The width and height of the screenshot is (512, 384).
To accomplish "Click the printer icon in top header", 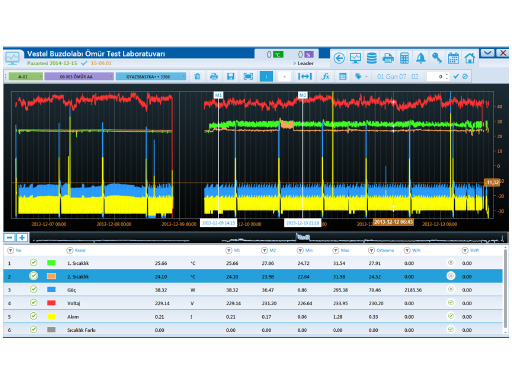I will click(388, 58).
